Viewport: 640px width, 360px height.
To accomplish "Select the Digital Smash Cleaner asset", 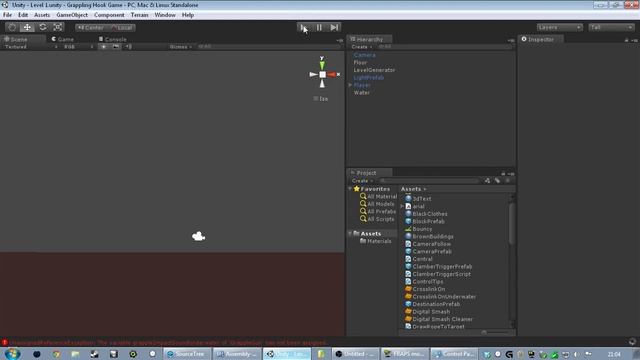I will coord(439,319).
